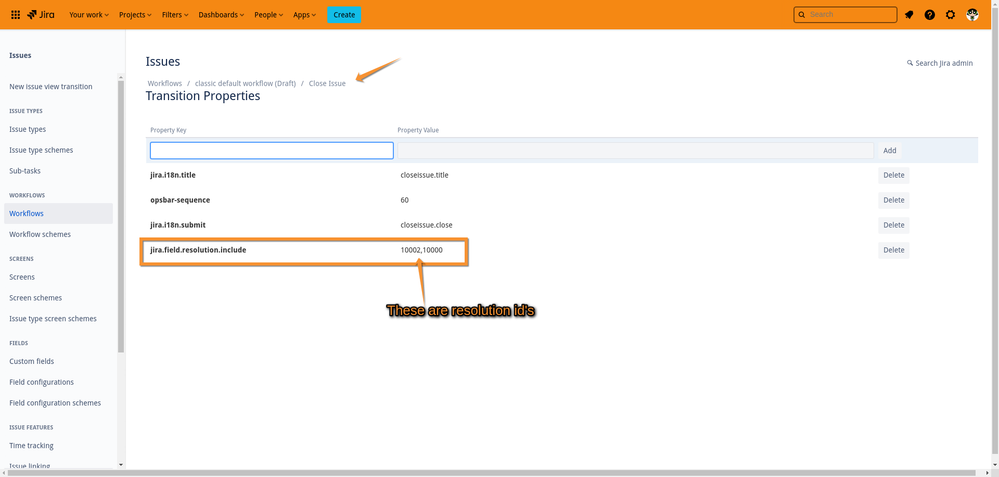Click the Issues sidebar heading
Viewport: 999px width, 477px height.
point(20,55)
